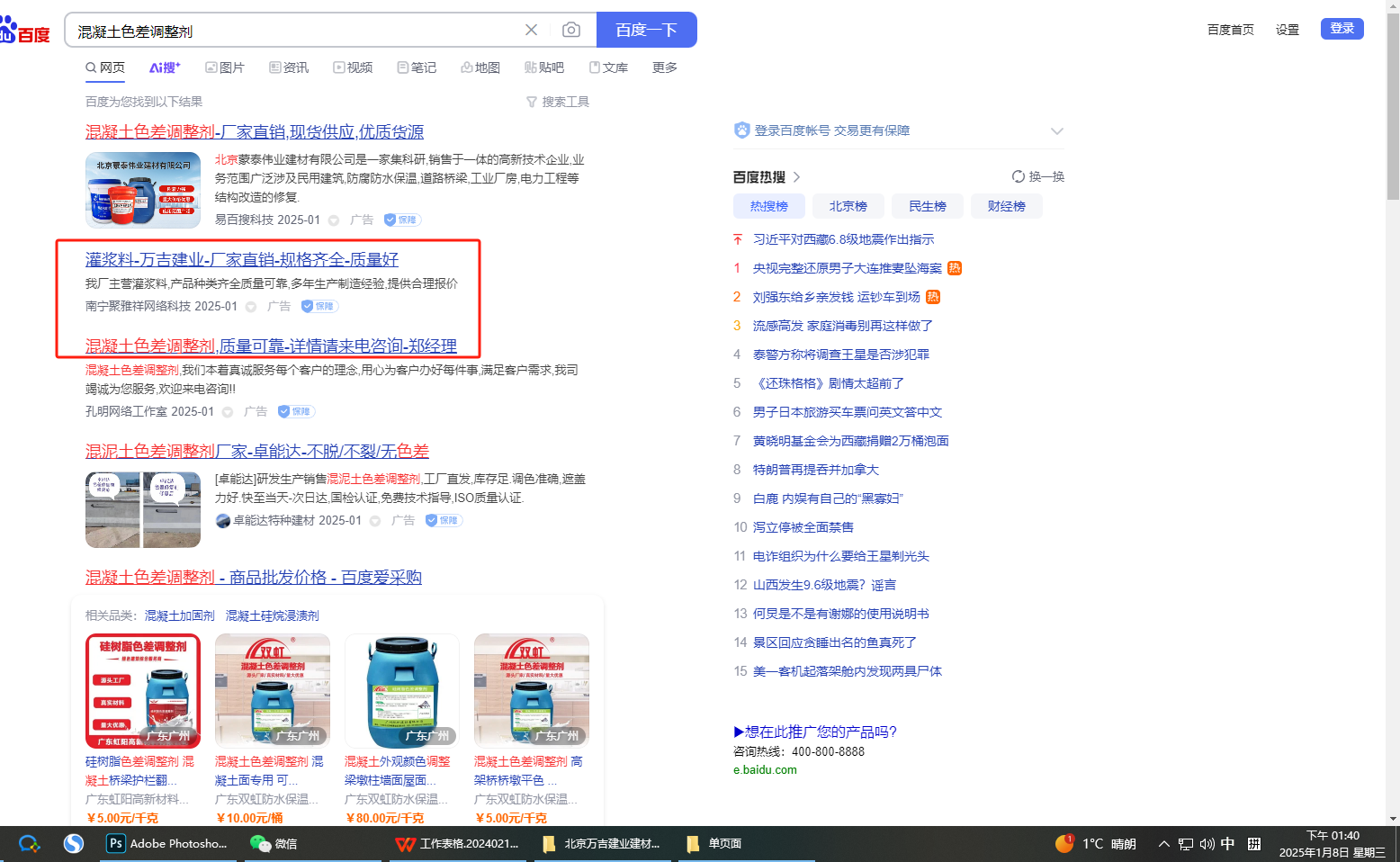Expand the login notice chevron
This screenshot has width=1400, height=862.
tap(1056, 131)
